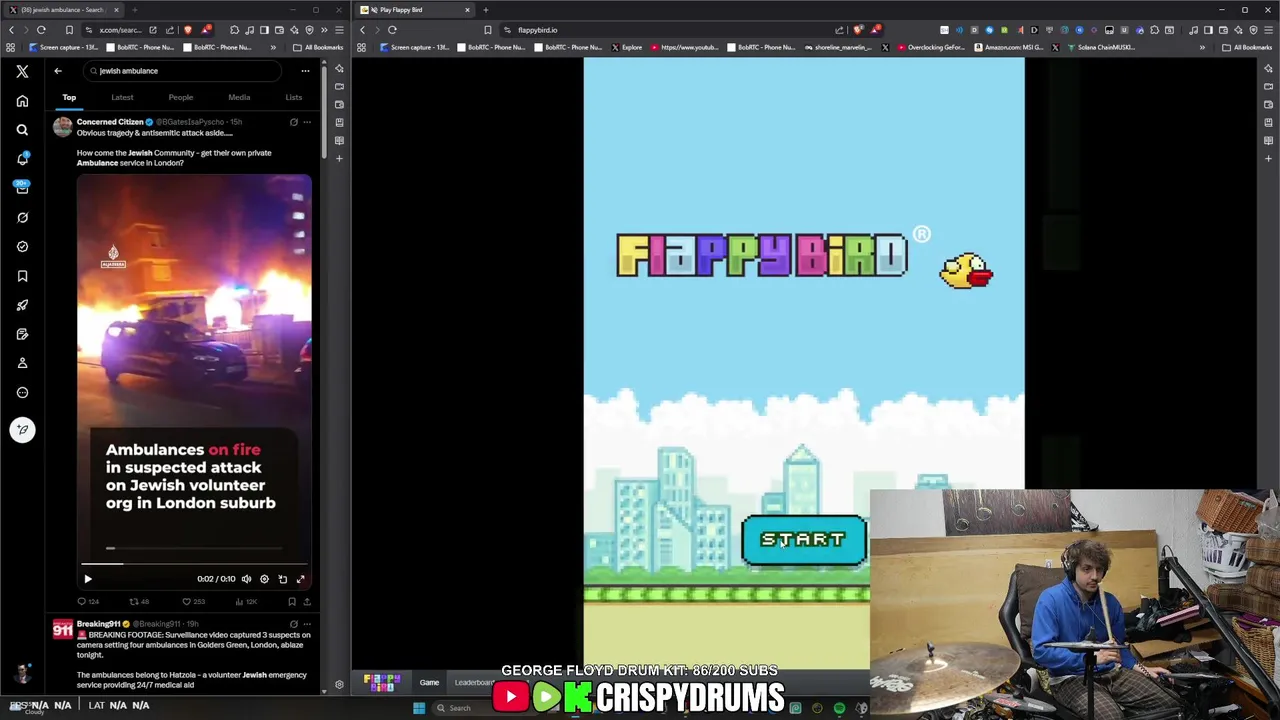Viewport: 1280px width, 720px height.
Task: Switch to the Top search tab
Action: pos(69,97)
